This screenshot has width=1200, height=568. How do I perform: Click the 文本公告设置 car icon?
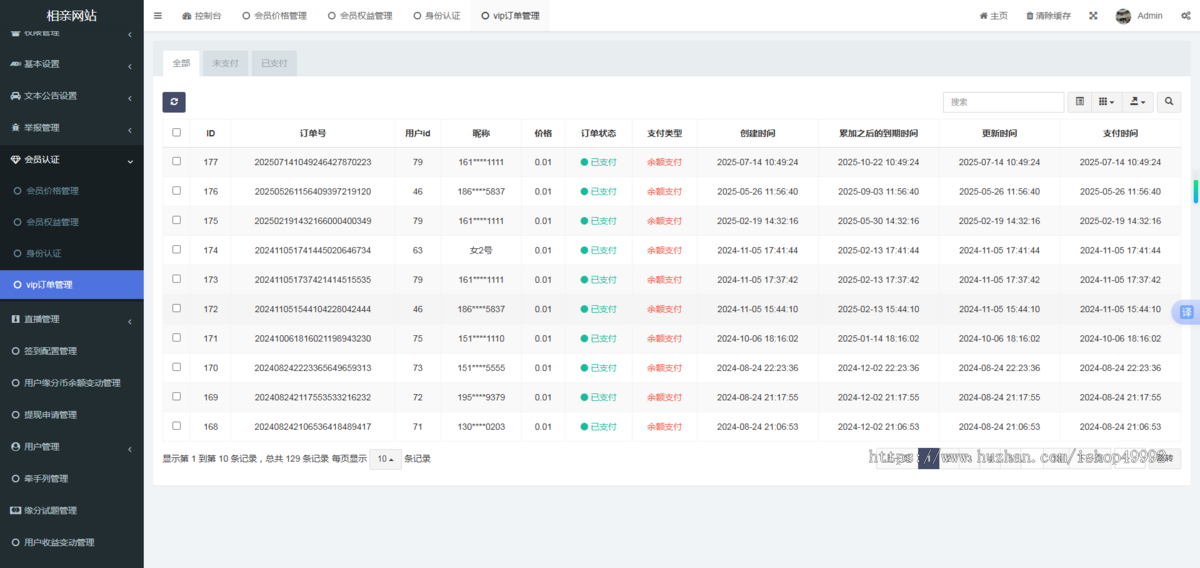pos(15,96)
